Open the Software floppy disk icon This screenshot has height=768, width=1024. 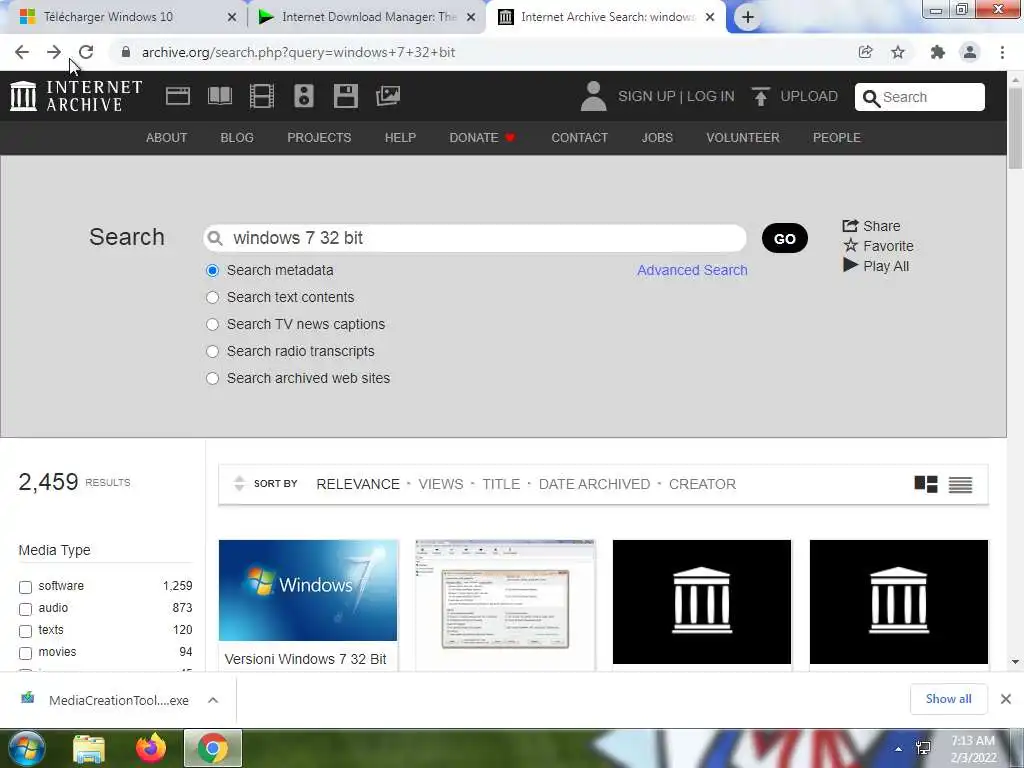pyautogui.click(x=345, y=96)
